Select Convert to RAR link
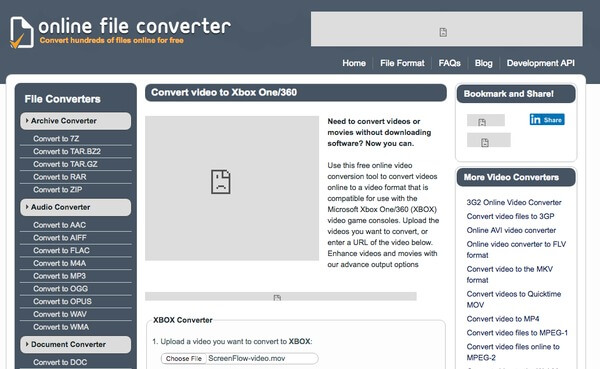 [60, 177]
